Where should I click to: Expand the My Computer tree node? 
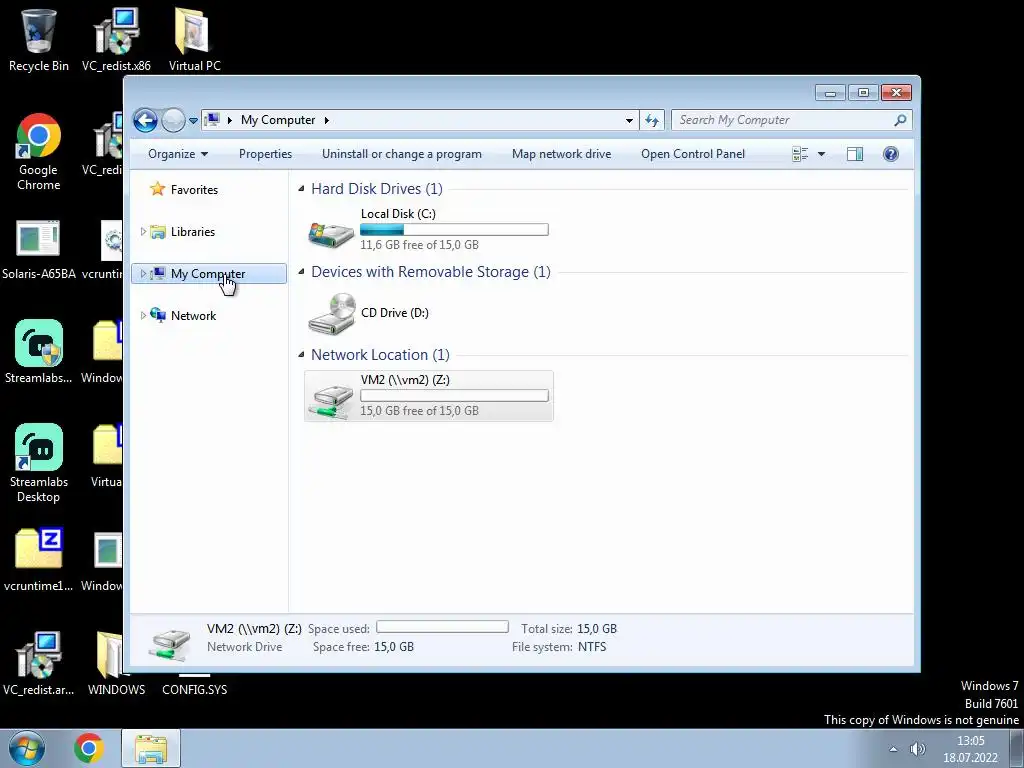pos(143,274)
